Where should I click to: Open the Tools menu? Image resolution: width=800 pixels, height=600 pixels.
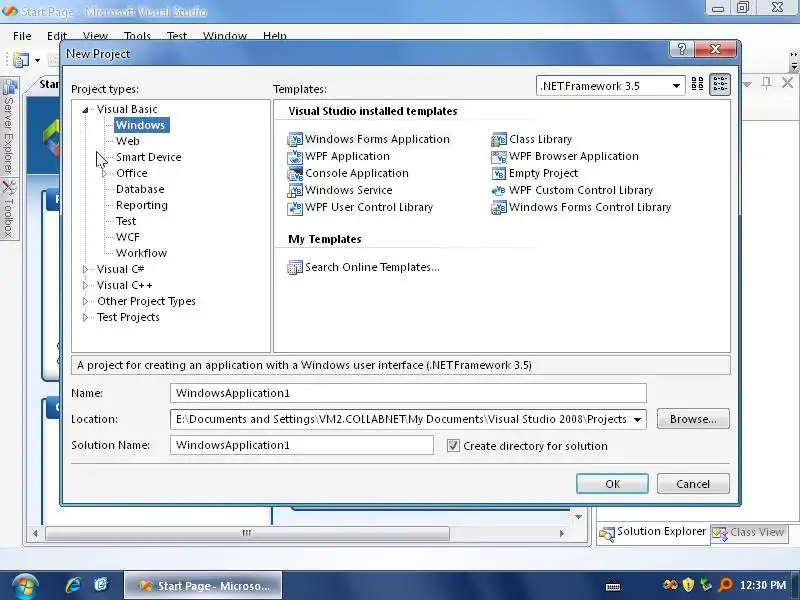(x=137, y=36)
